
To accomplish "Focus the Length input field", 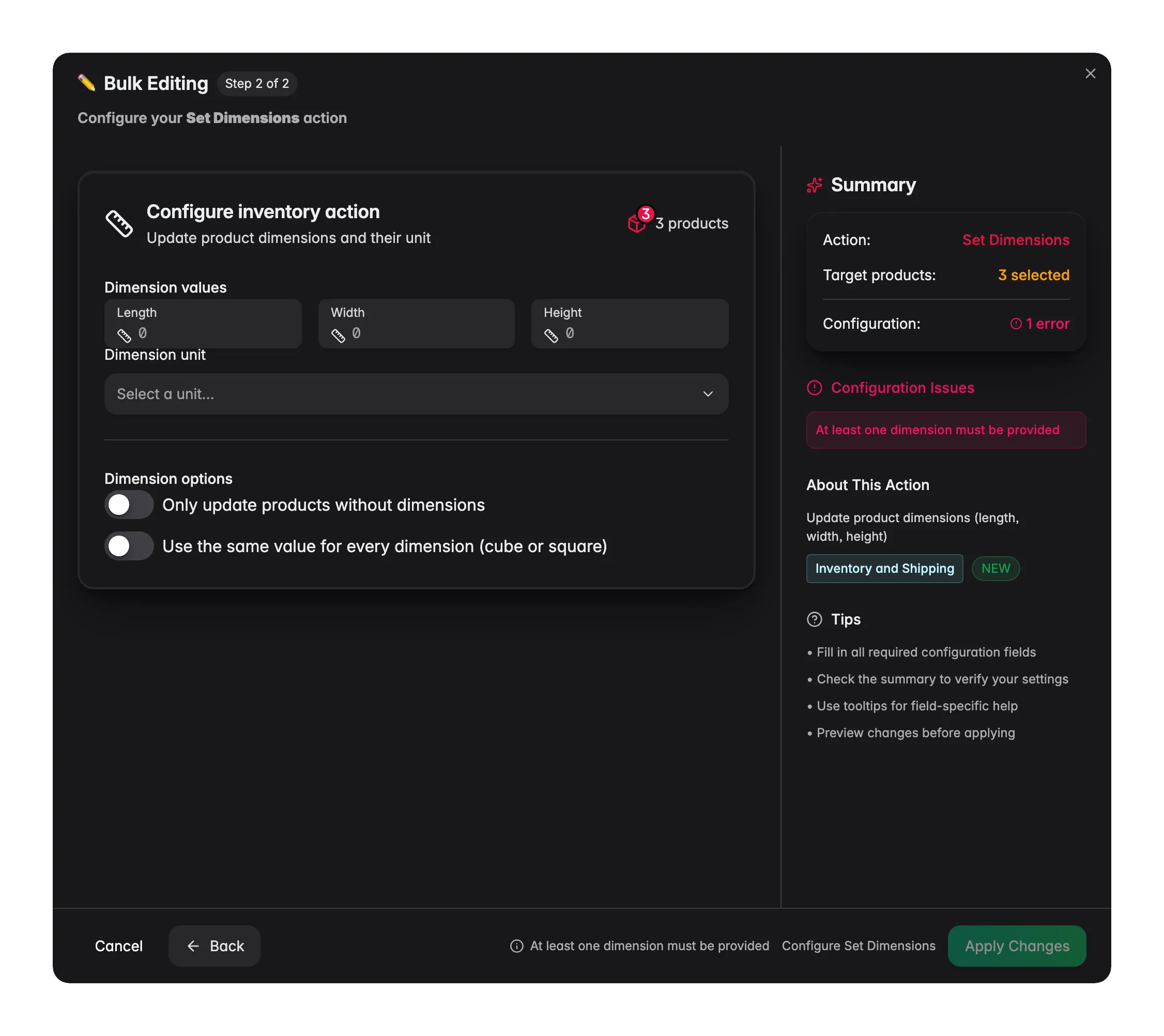I will [x=203, y=324].
